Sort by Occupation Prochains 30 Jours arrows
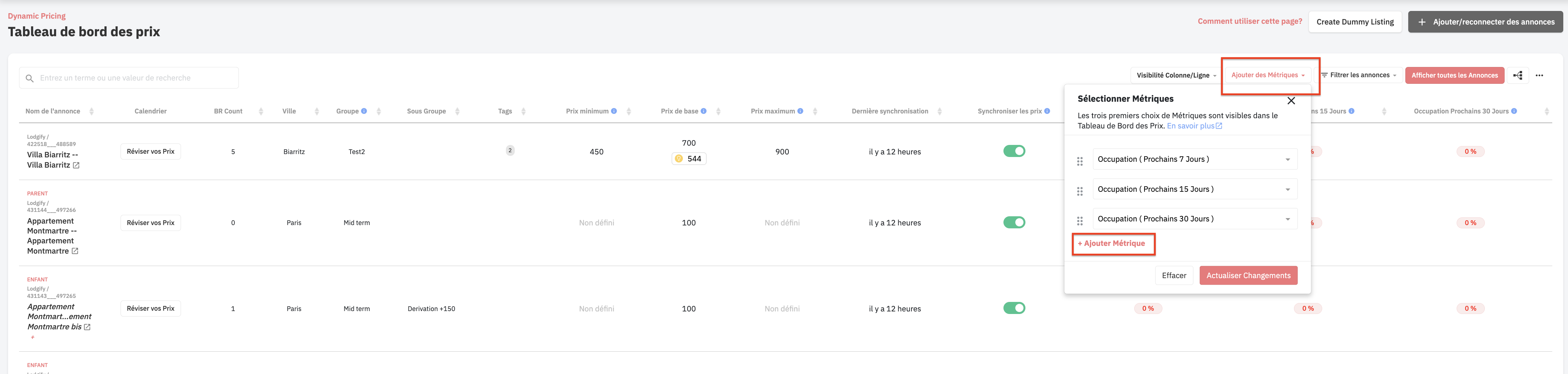This screenshot has width=1568, height=374. coord(1547,111)
